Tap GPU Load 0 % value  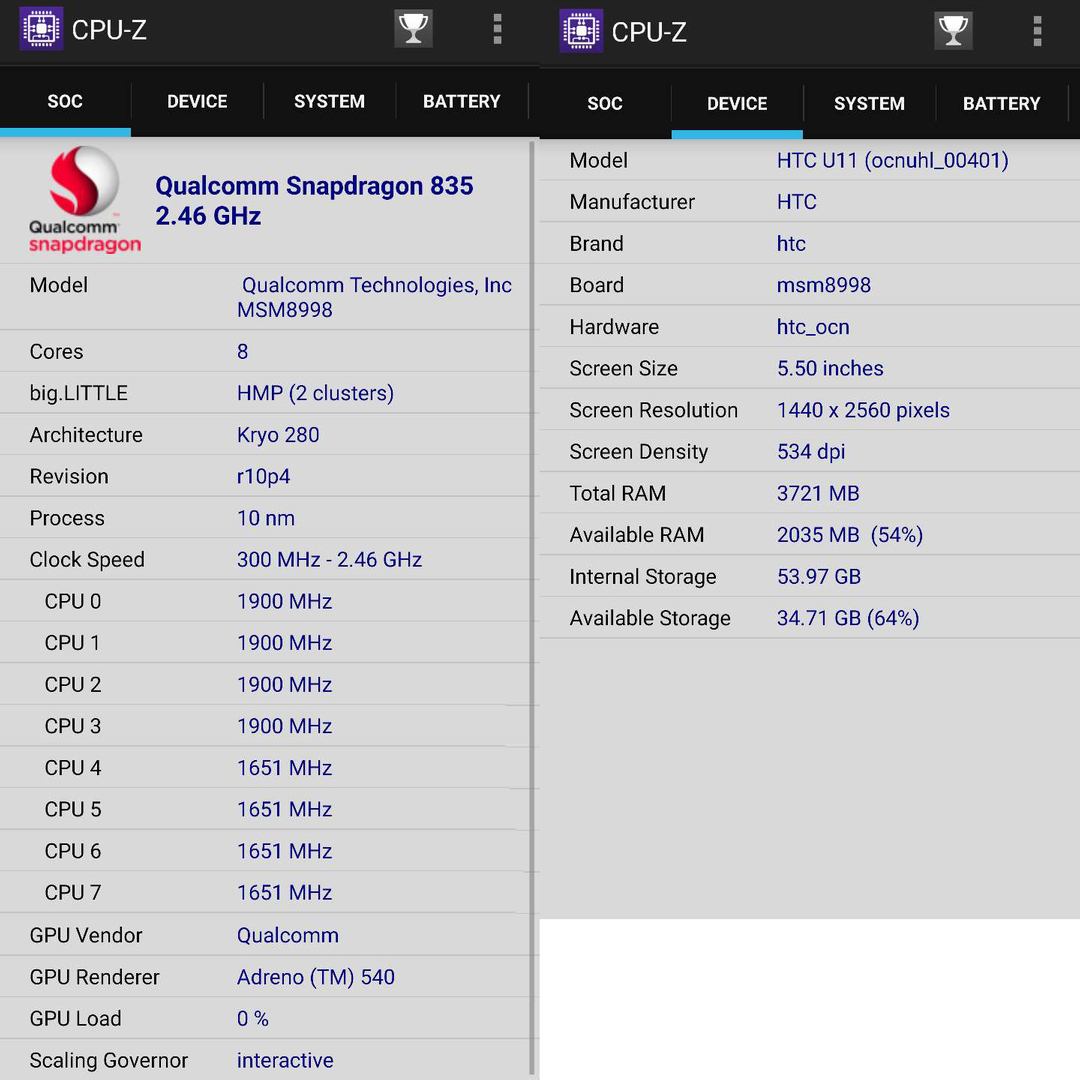click(x=253, y=1019)
